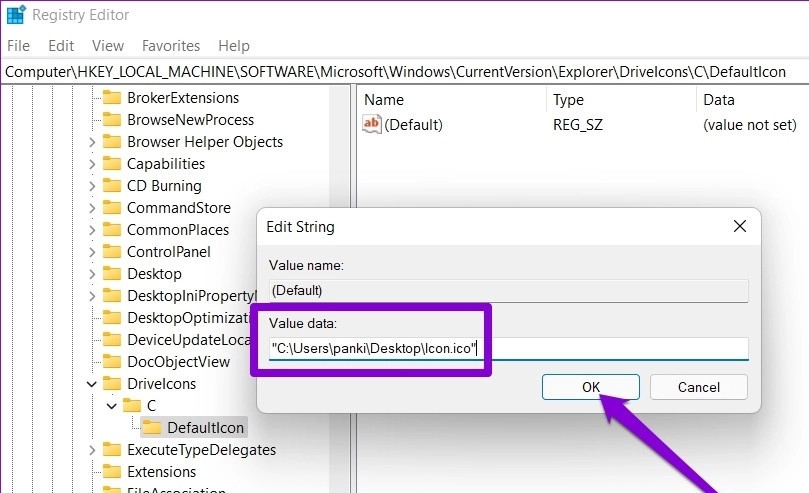Click the Extensions folder icon
Screen dimensions: 809x493
[112, 472]
